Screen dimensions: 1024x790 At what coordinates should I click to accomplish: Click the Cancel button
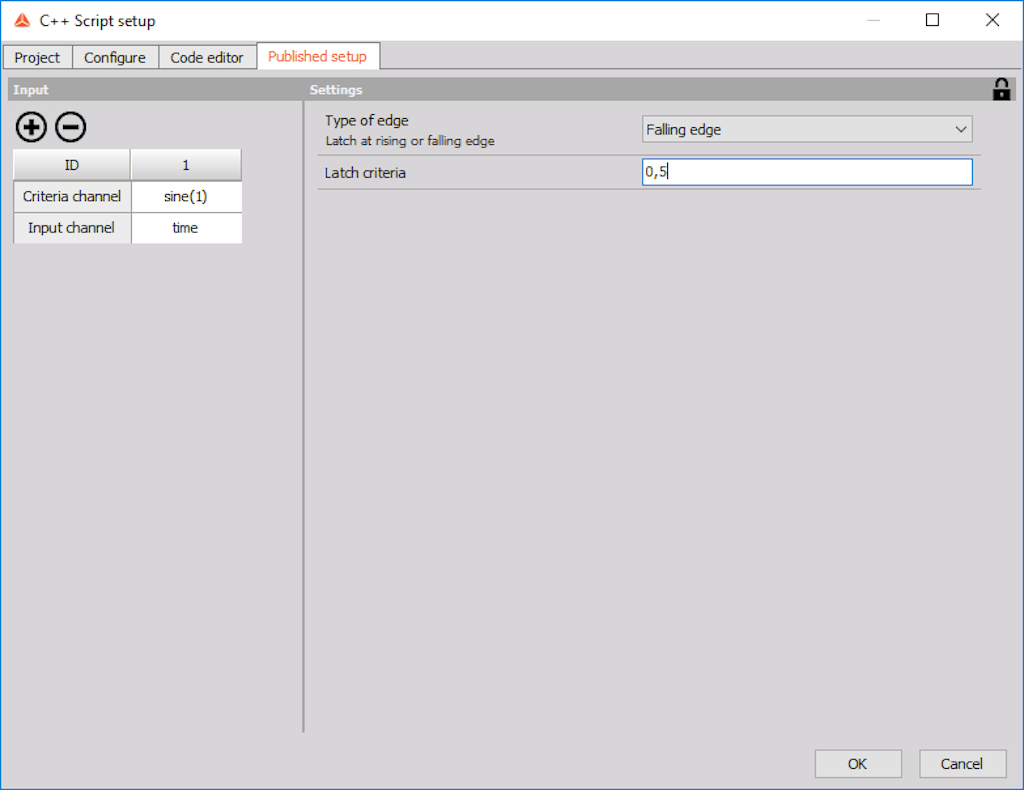click(x=963, y=764)
